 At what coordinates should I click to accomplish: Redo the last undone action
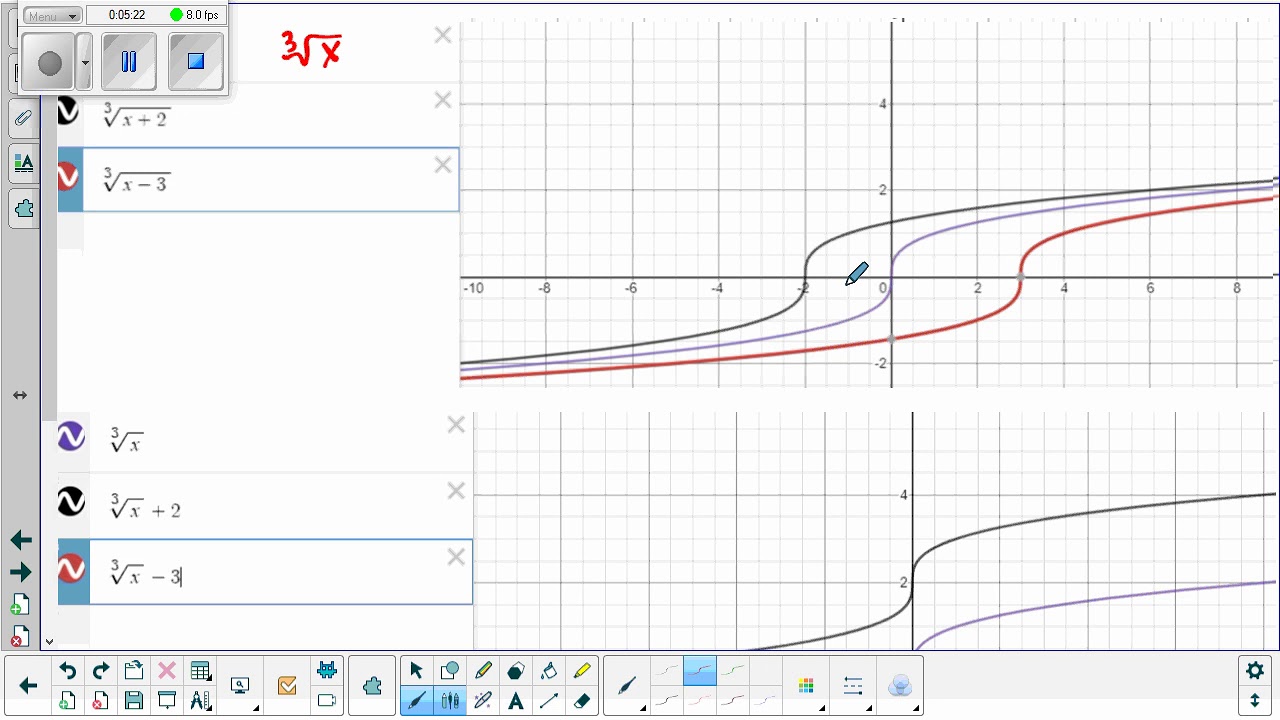tap(100, 671)
